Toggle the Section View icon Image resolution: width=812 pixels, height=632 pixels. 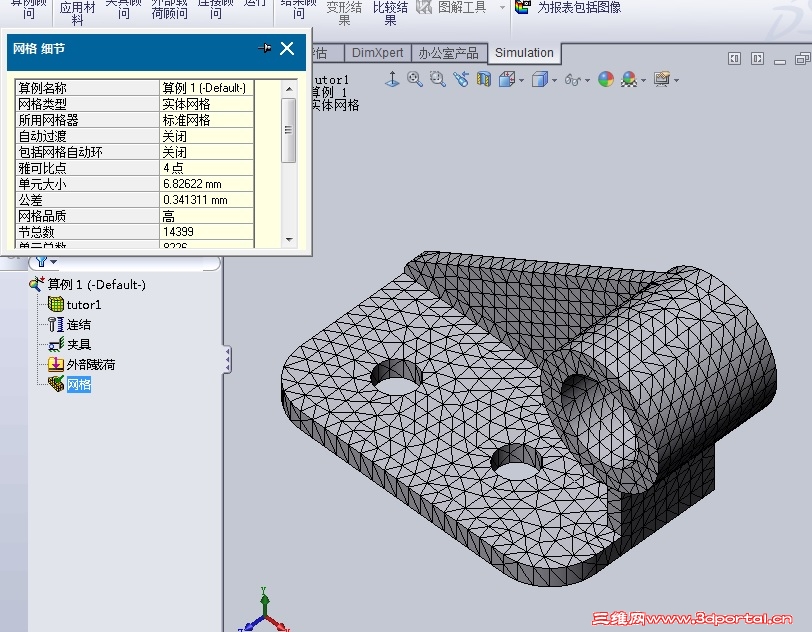coord(484,79)
